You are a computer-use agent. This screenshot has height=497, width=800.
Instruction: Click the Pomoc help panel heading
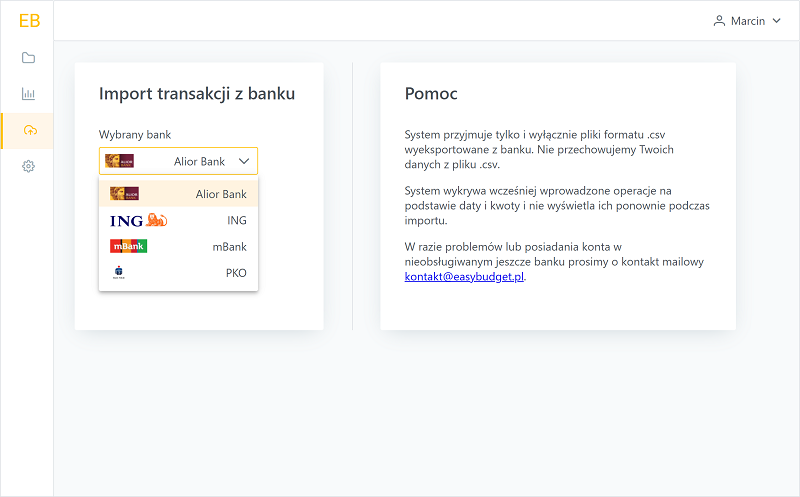pos(431,93)
